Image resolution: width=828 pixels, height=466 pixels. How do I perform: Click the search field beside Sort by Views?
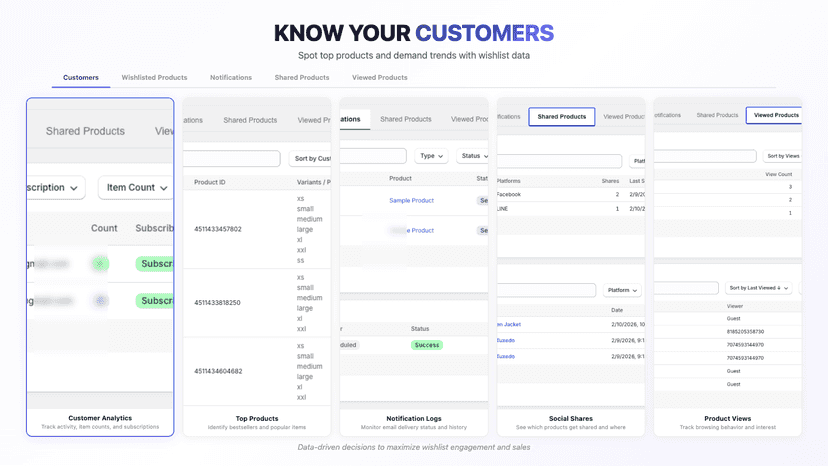click(705, 156)
